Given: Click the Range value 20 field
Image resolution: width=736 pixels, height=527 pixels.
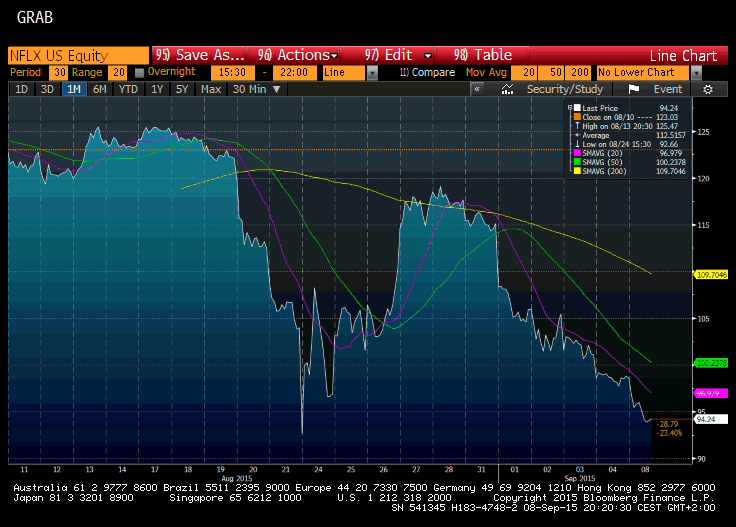Looking at the screenshot, I should 117,73.
